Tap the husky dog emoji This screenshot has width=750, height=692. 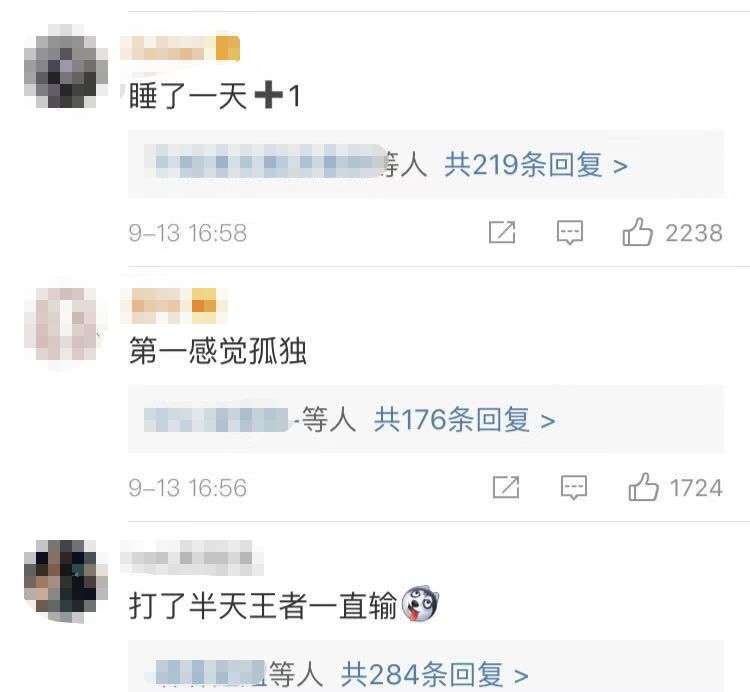coord(420,604)
